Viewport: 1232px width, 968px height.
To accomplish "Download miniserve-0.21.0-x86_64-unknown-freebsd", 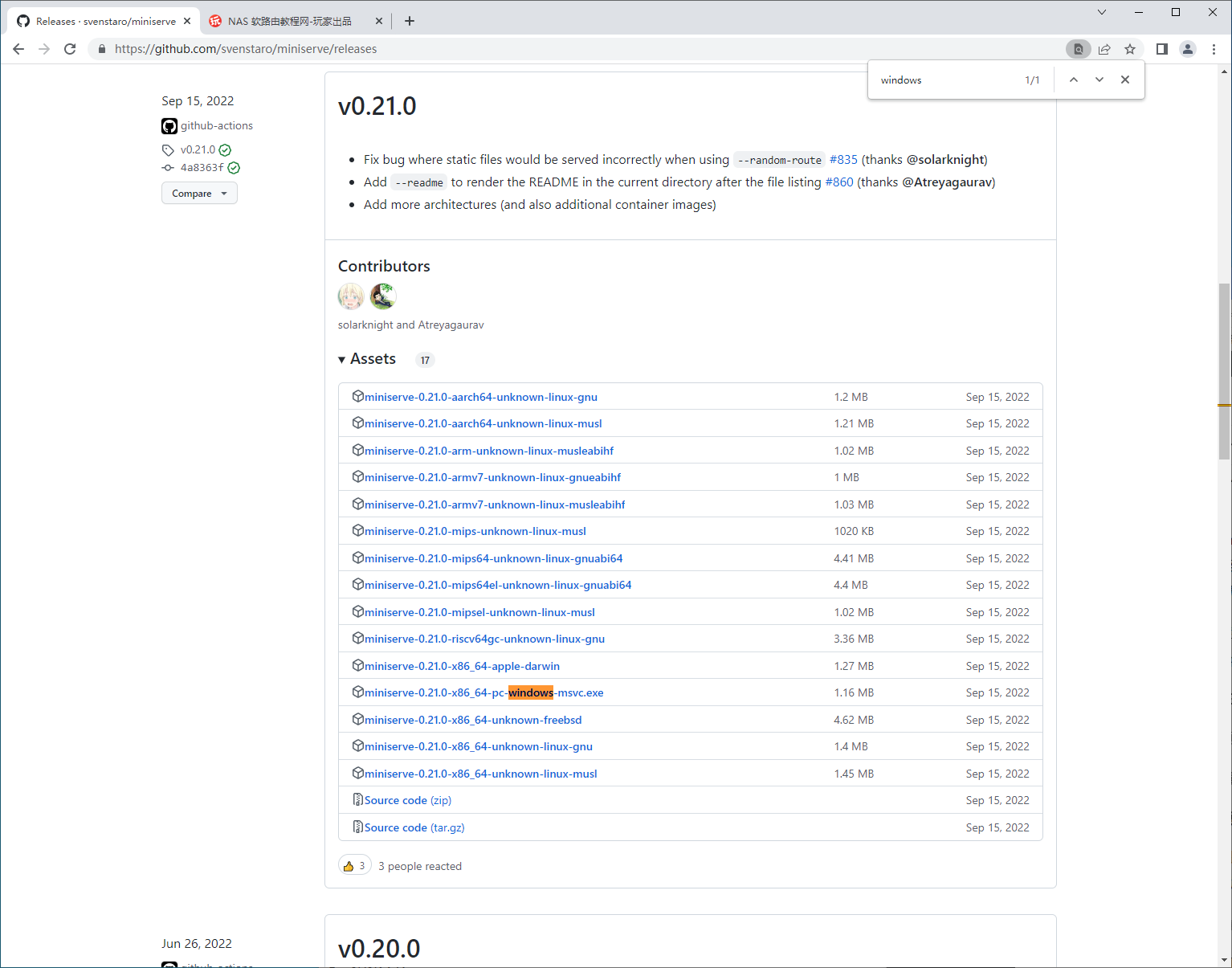I will click(473, 720).
